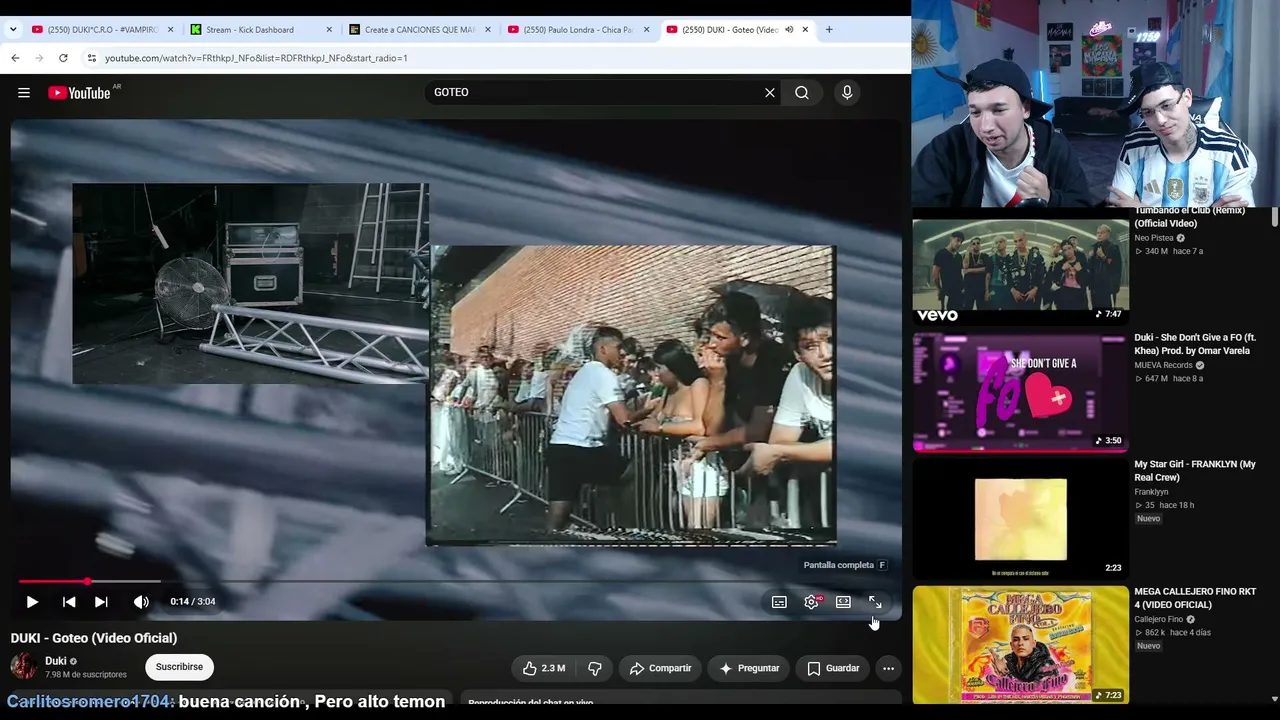Viewport: 1280px width, 720px height.
Task: Toggle subtitles in the video player
Action: click(x=779, y=602)
